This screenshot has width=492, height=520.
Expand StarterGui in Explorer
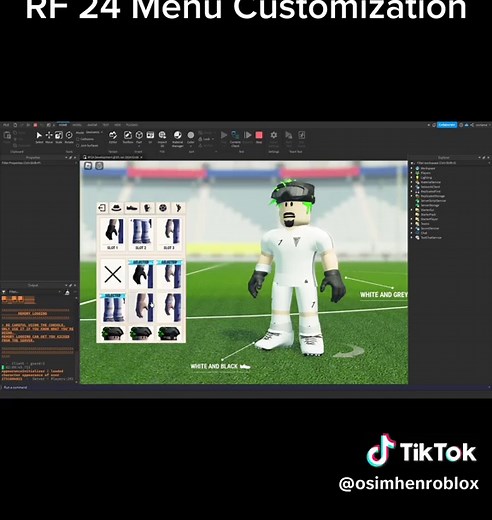coord(412,210)
